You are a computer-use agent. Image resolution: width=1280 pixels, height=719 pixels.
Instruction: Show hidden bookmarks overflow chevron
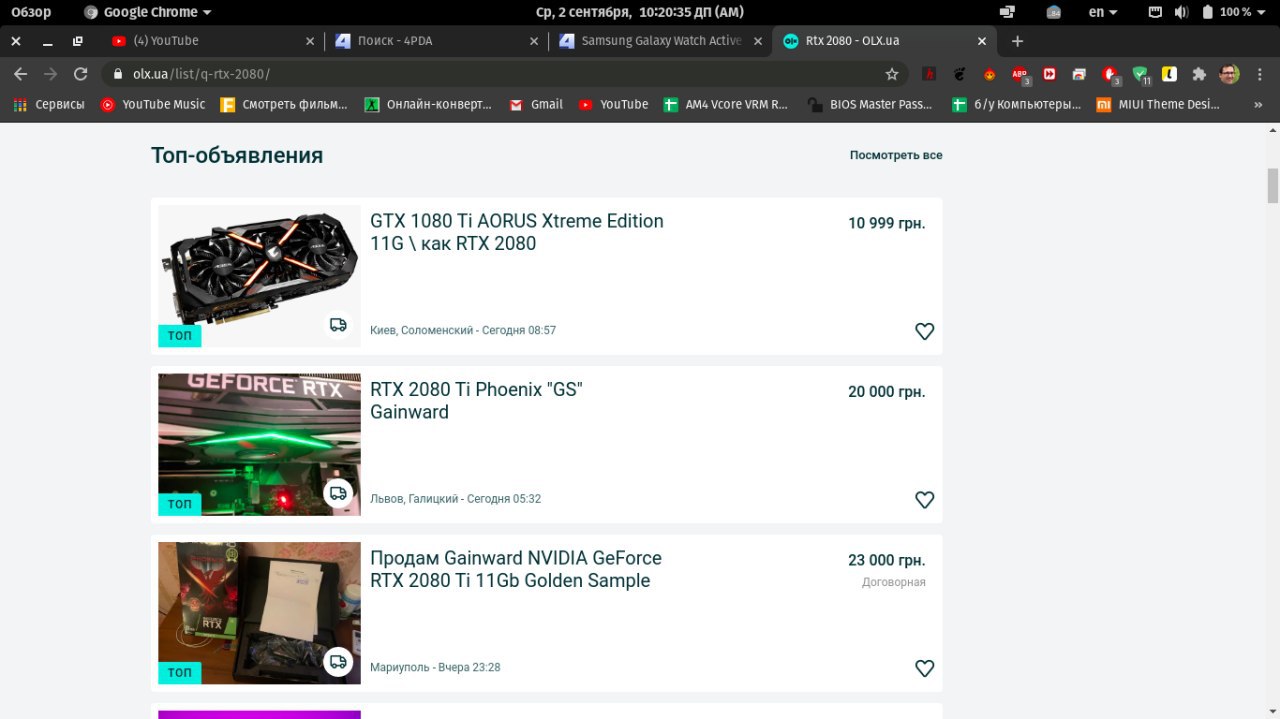(1258, 104)
